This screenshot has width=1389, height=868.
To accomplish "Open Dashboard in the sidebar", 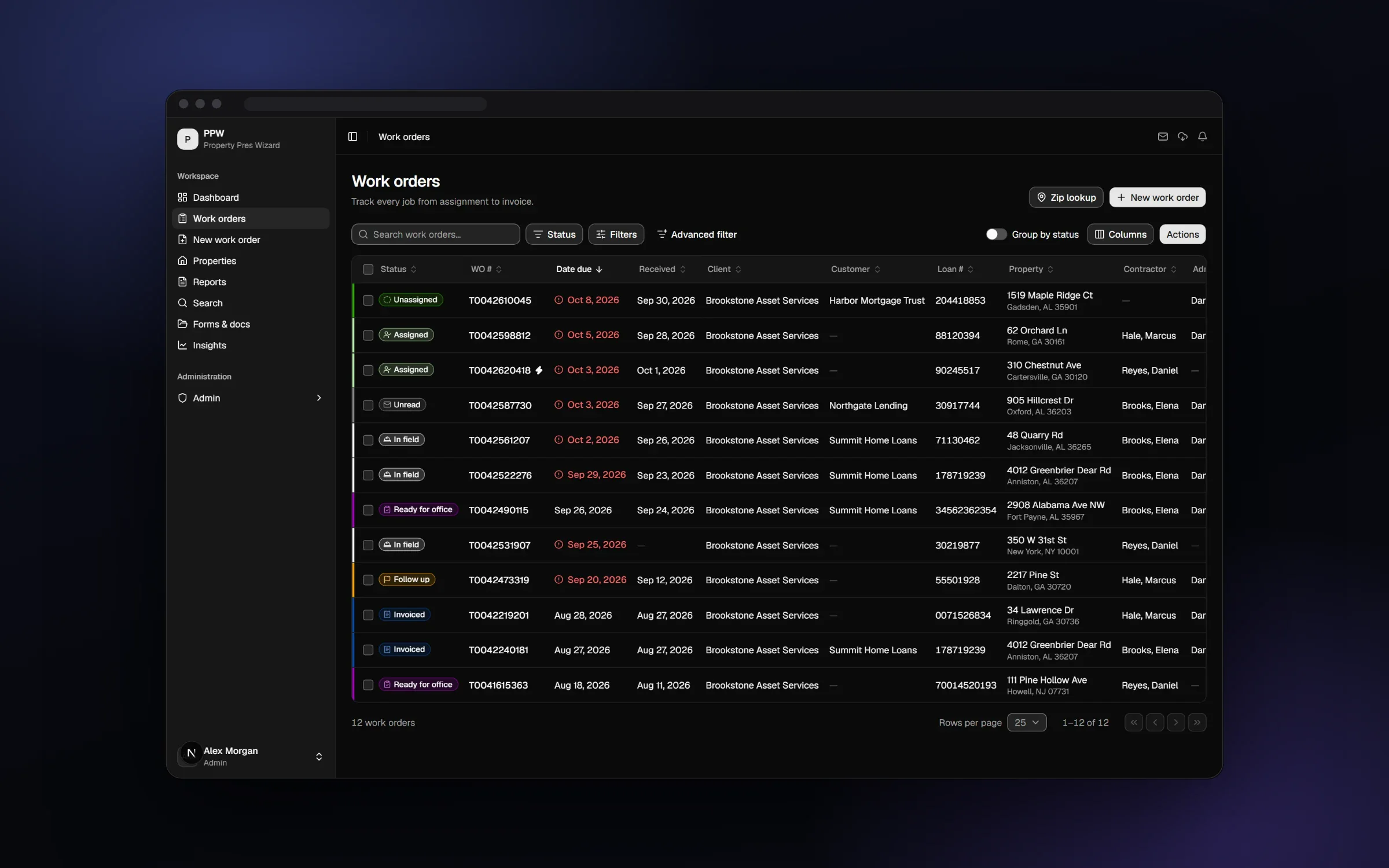I will 251,197.
